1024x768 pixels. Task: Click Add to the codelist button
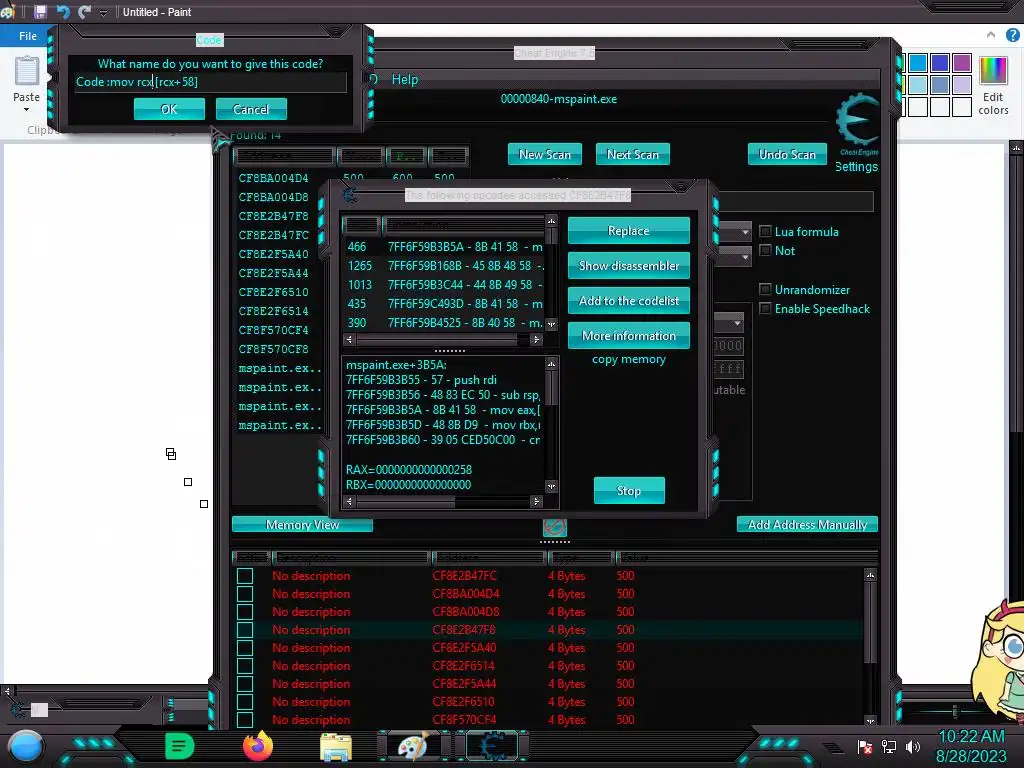(x=629, y=300)
